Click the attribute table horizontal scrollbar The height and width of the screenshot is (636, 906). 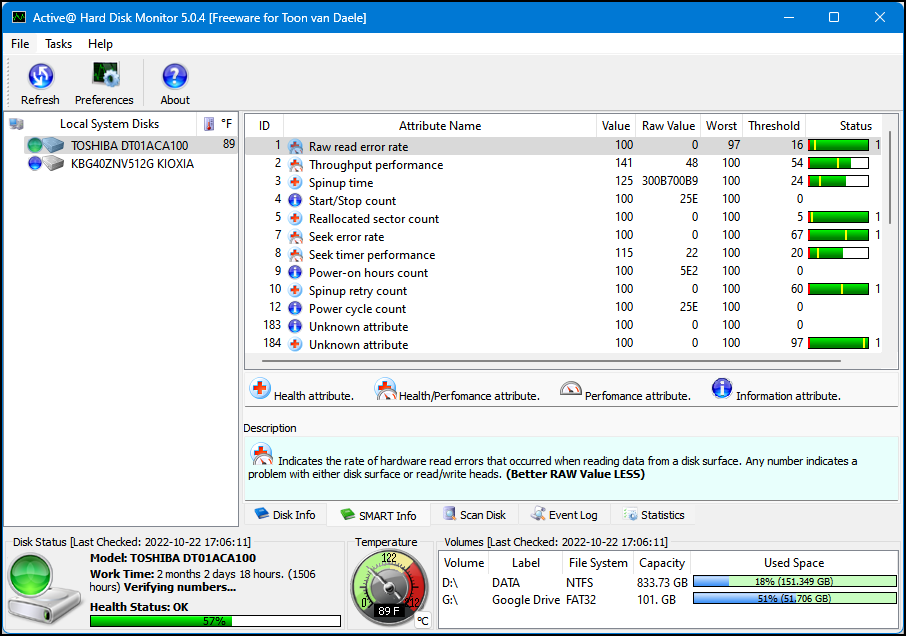pyautogui.click(x=551, y=361)
